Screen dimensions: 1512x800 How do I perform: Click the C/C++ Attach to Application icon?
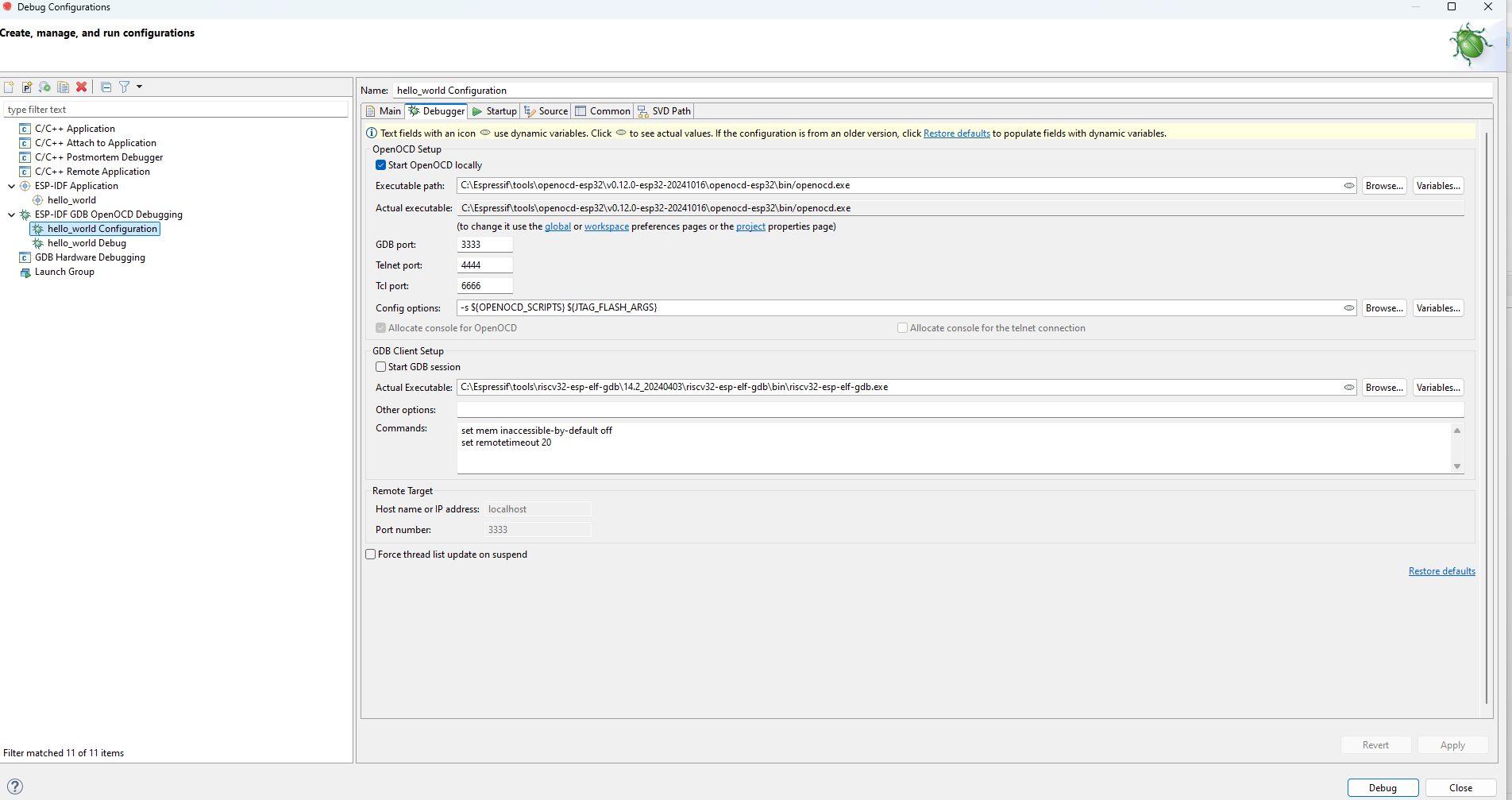point(25,143)
